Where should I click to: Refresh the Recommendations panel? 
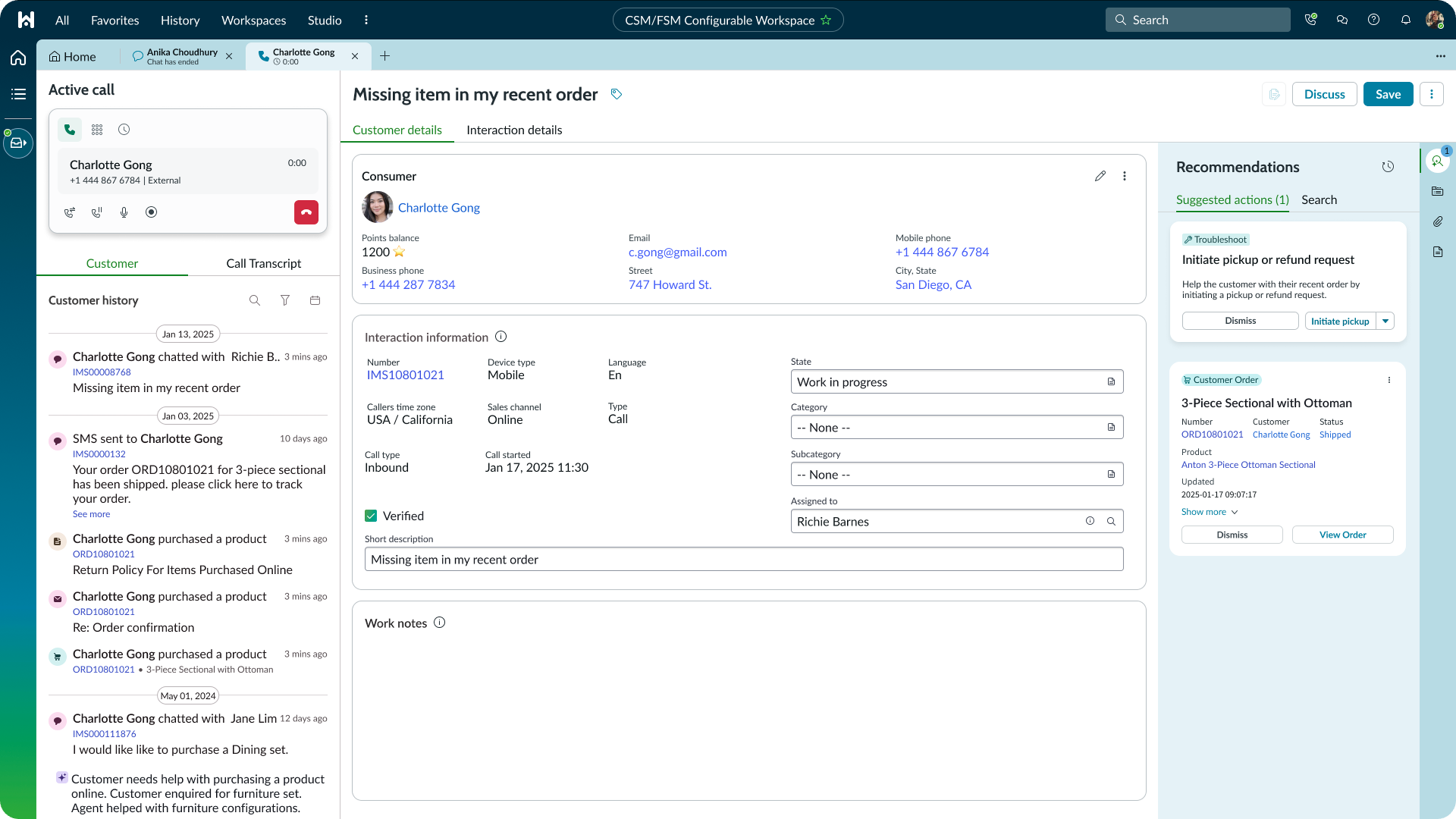(1388, 167)
